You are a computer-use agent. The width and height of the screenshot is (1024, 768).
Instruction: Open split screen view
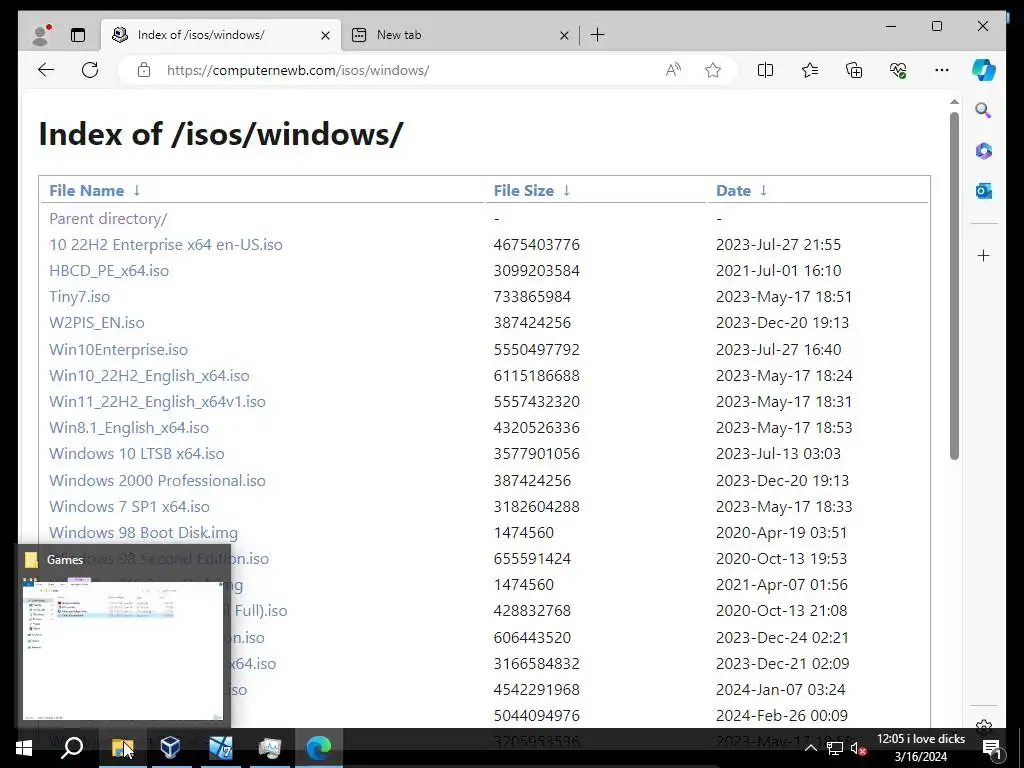coord(765,70)
